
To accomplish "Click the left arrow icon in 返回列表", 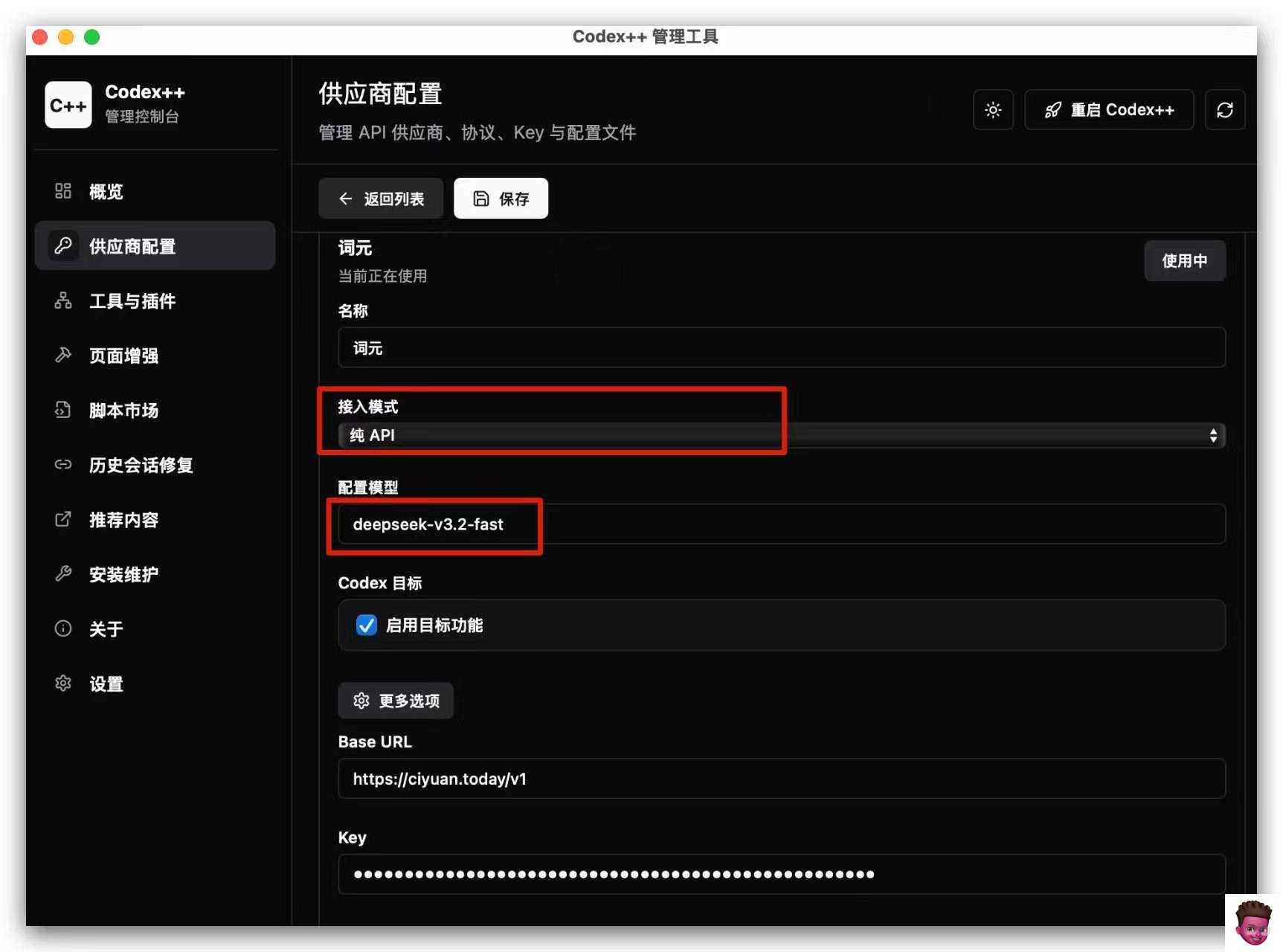I will (x=345, y=199).
